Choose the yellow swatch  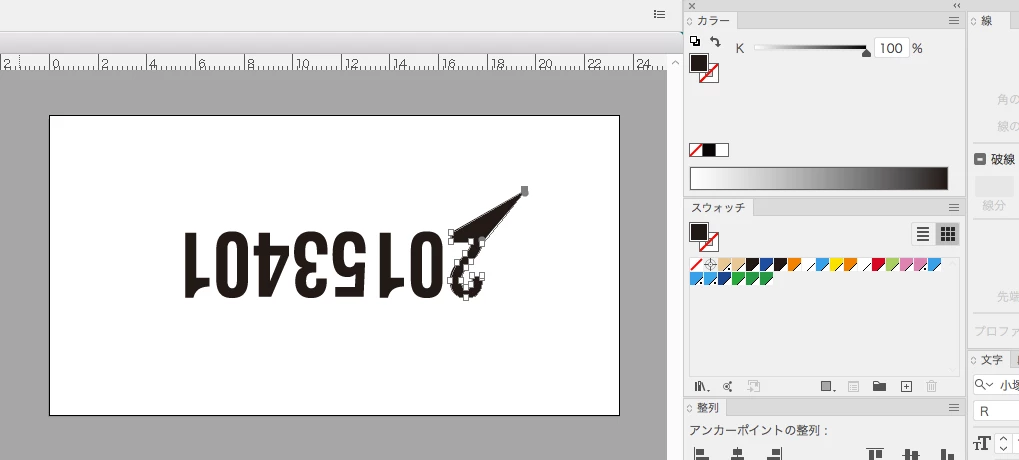836,264
